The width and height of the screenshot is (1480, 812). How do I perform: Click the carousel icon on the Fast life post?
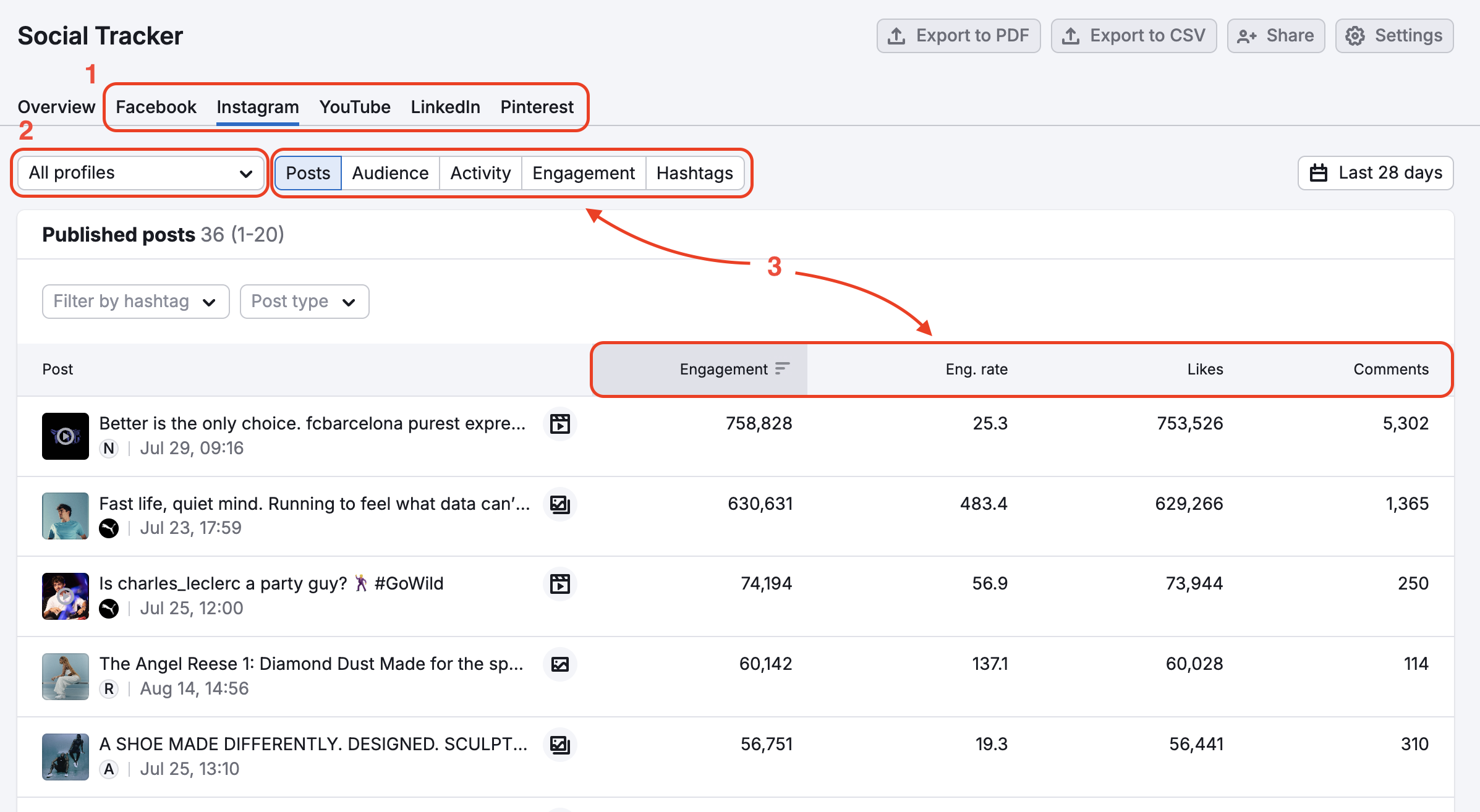(559, 504)
